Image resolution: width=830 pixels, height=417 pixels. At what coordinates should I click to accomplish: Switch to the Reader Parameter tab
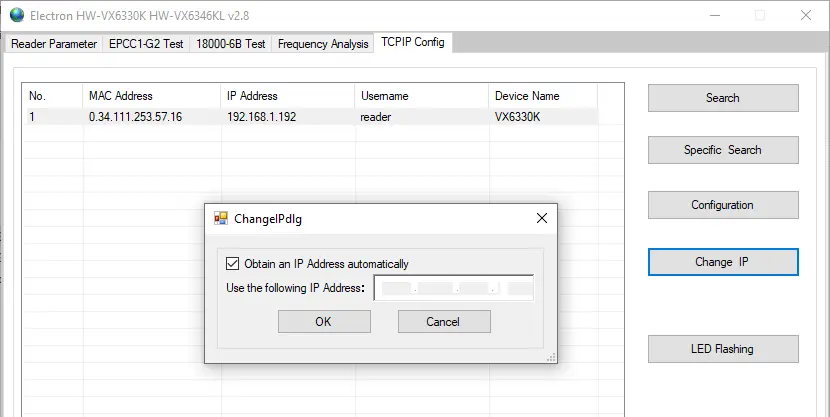click(54, 44)
